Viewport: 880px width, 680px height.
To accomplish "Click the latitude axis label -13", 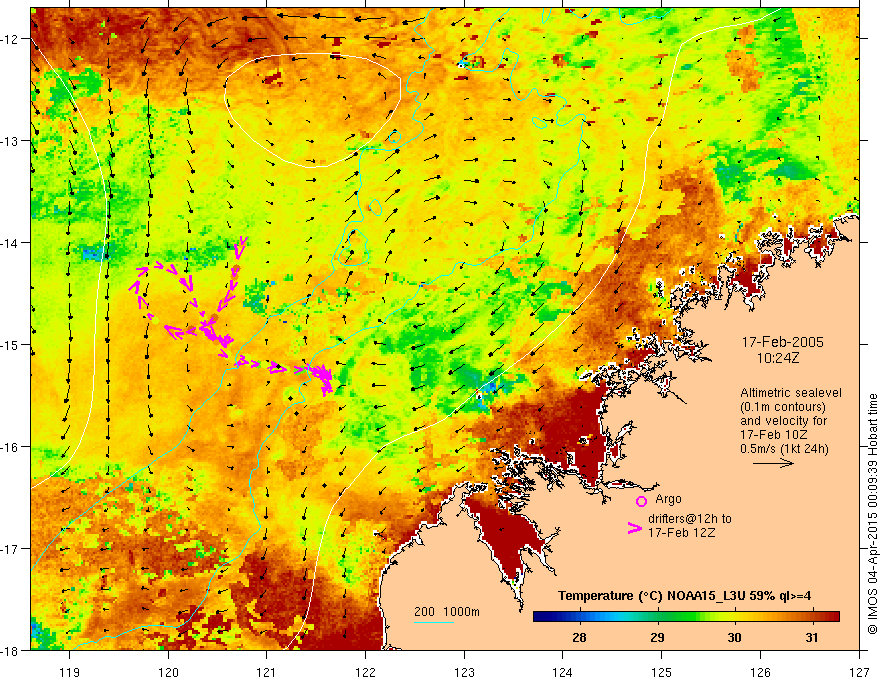I will coord(10,141).
